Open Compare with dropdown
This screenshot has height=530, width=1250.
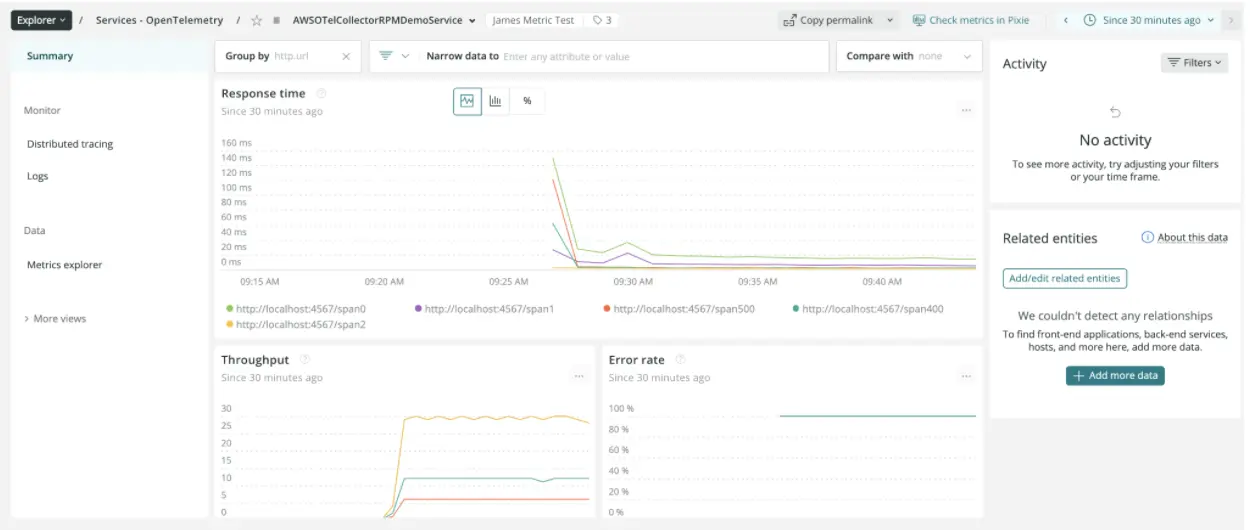click(x=909, y=57)
